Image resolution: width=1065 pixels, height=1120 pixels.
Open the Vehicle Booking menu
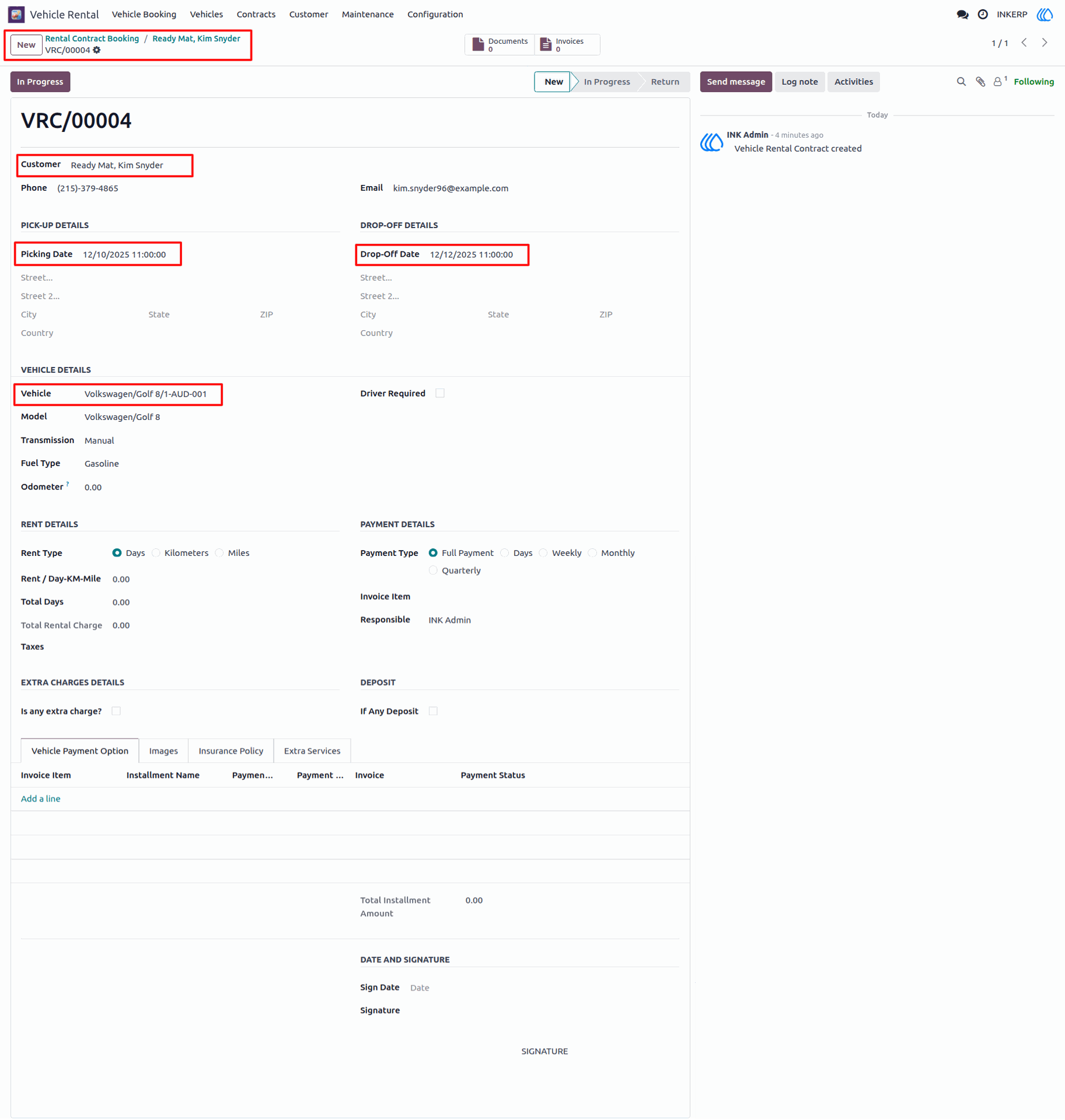tap(144, 15)
